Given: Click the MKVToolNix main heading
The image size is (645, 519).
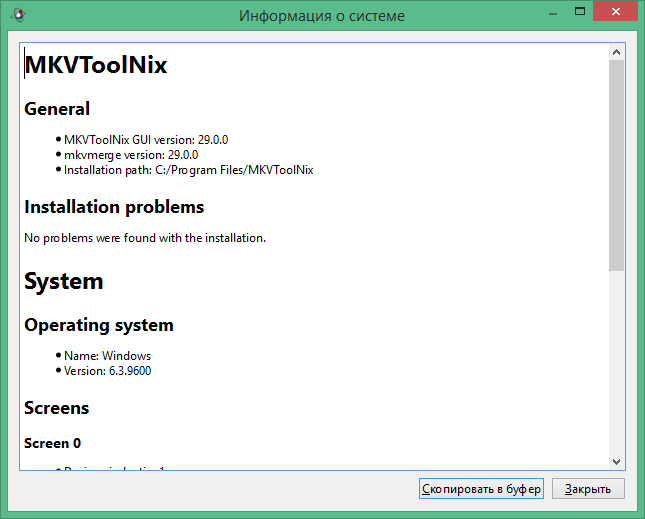Looking at the screenshot, I should coord(96,65).
